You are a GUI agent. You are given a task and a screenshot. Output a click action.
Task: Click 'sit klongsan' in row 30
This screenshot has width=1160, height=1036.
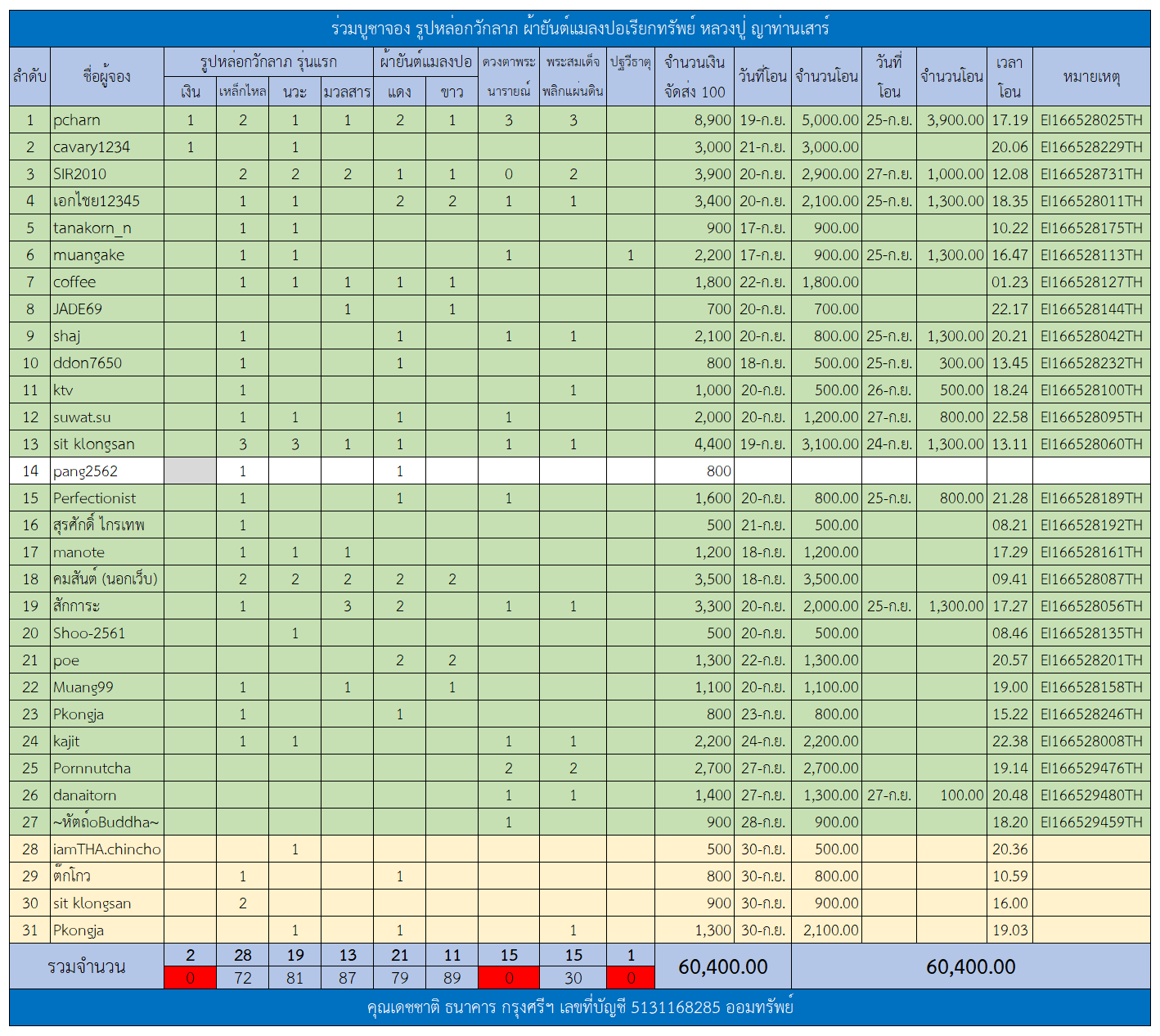pos(107,903)
